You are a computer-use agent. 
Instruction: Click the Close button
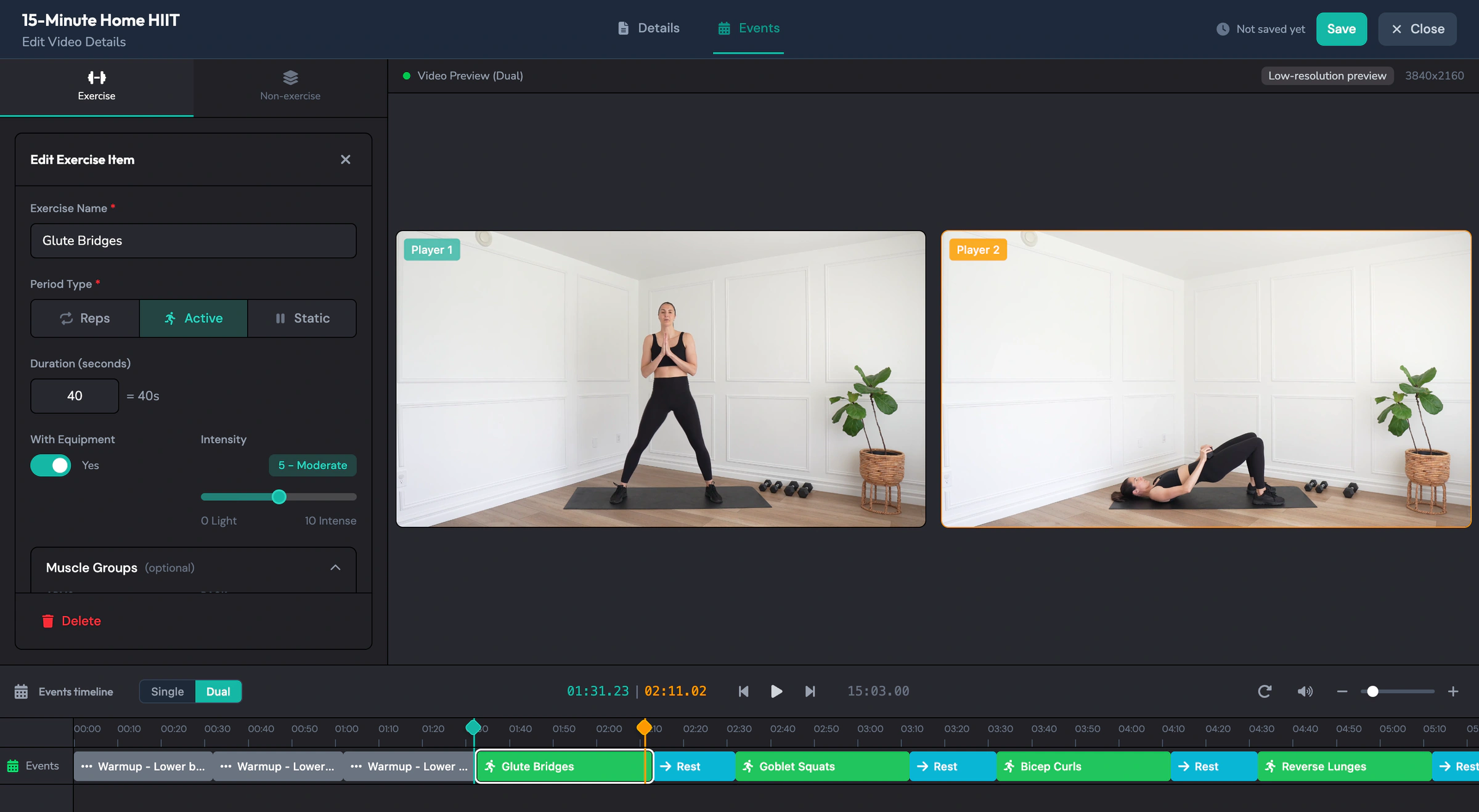pos(1417,29)
